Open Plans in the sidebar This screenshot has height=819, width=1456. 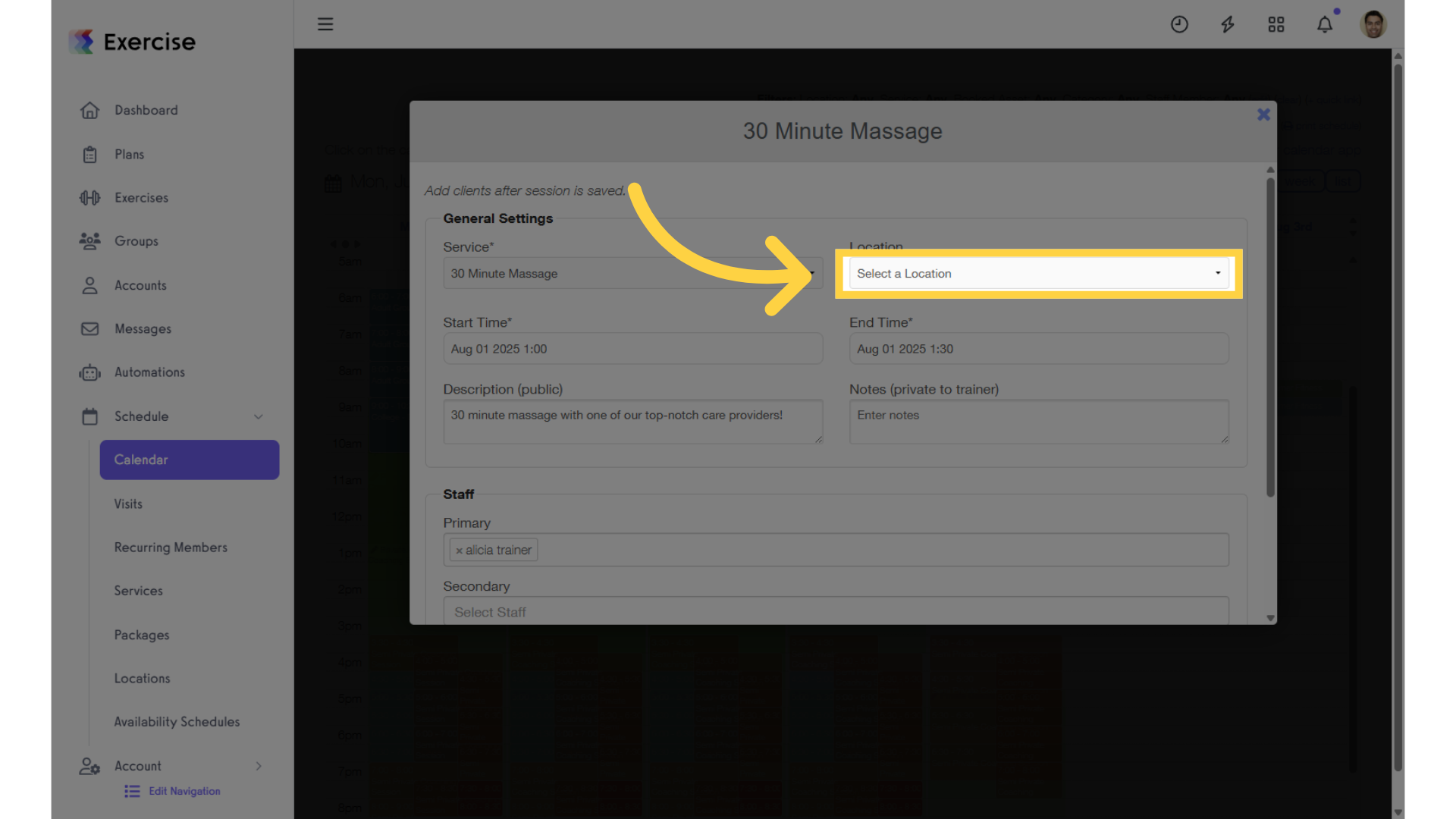(129, 155)
